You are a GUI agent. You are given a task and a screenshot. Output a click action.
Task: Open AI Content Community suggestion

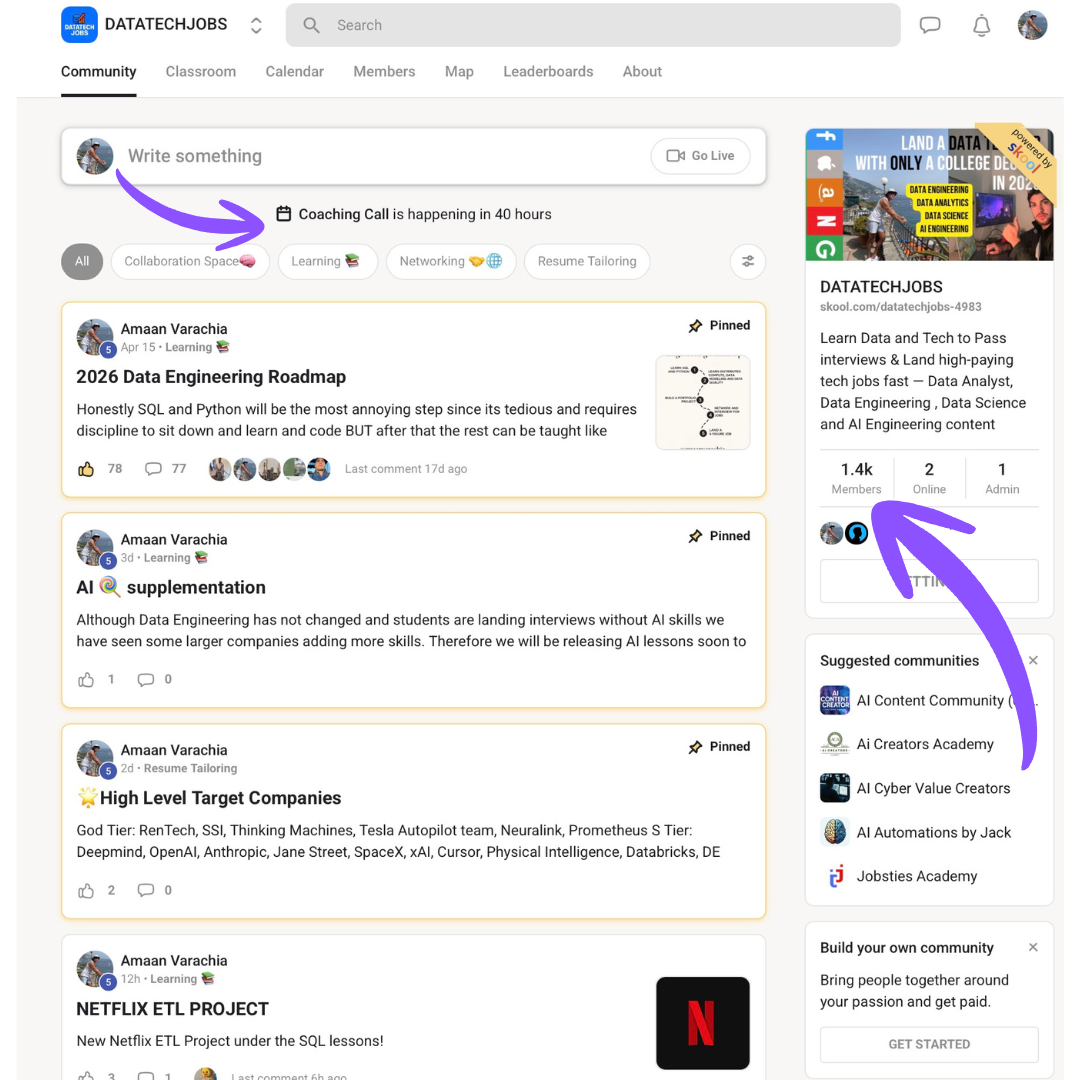(929, 700)
